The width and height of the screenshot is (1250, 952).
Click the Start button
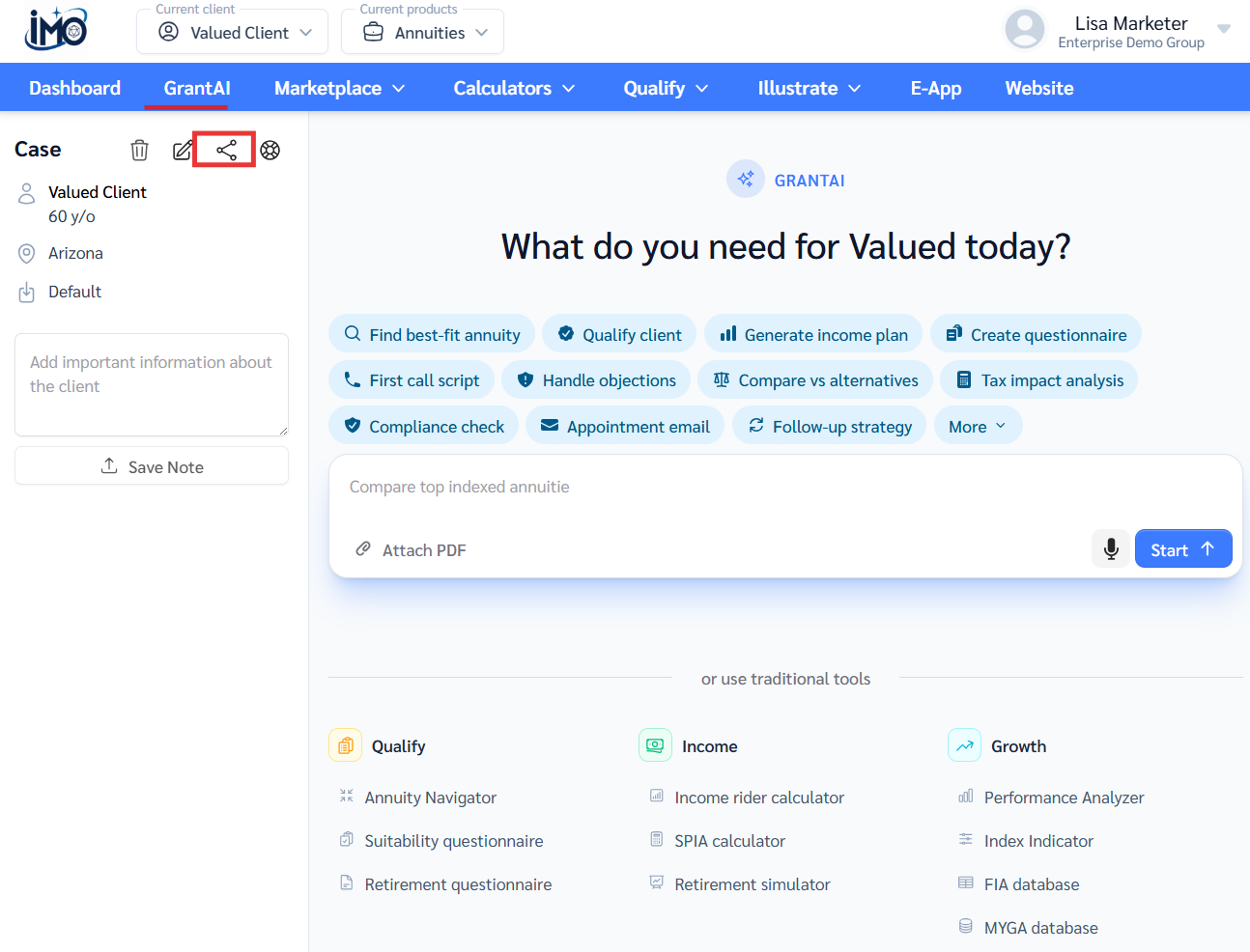[x=1183, y=548]
